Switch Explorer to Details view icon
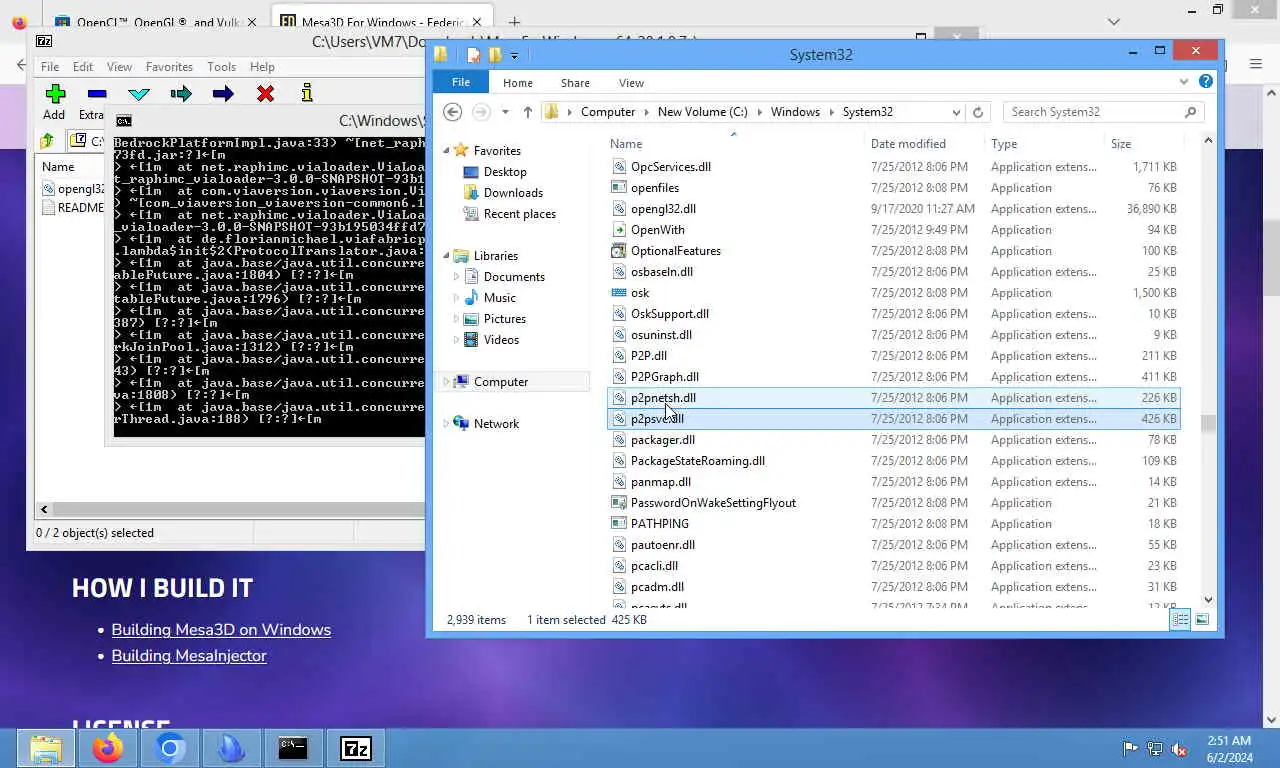 (1181, 620)
